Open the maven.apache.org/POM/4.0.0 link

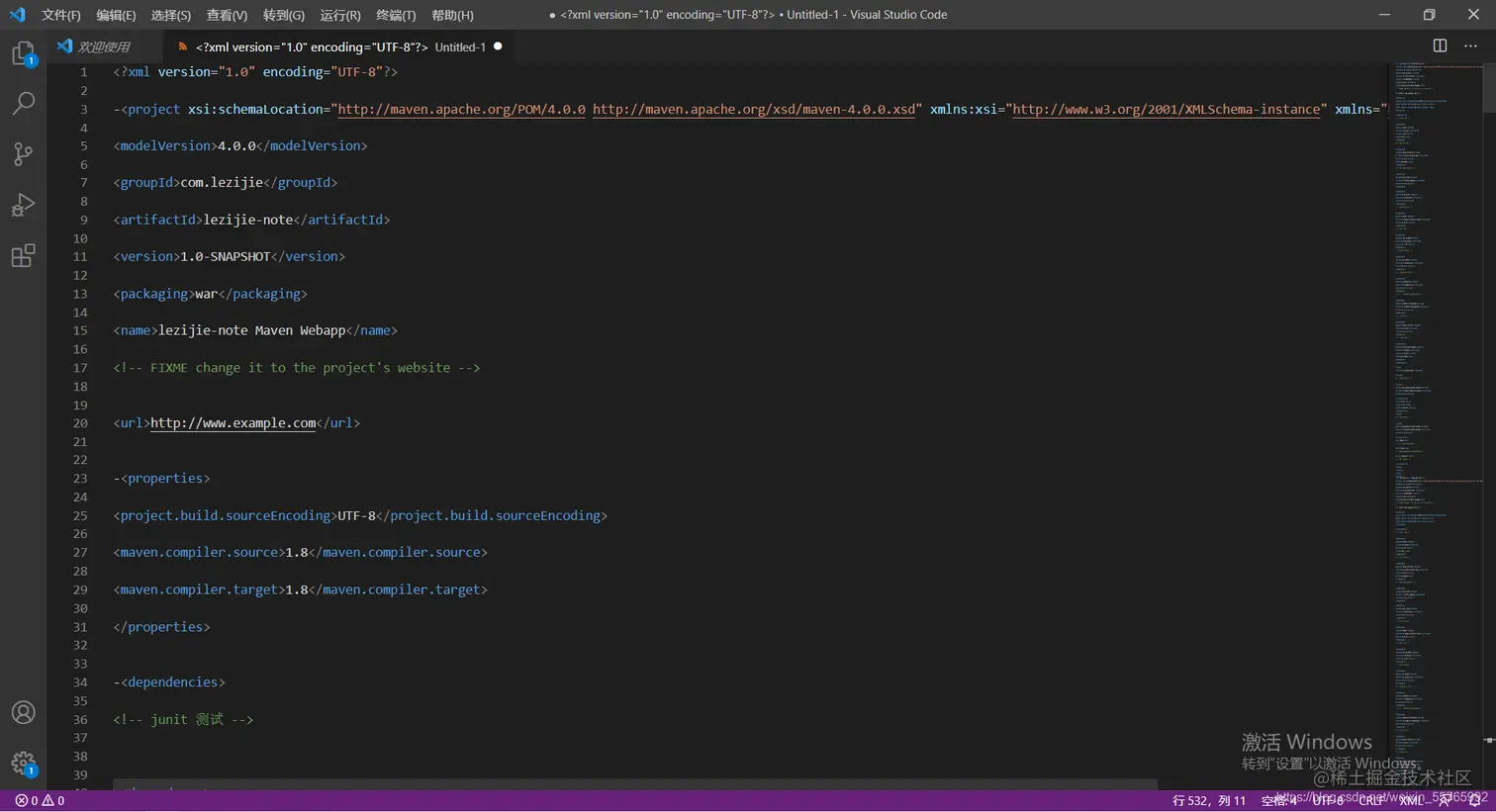click(x=461, y=109)
